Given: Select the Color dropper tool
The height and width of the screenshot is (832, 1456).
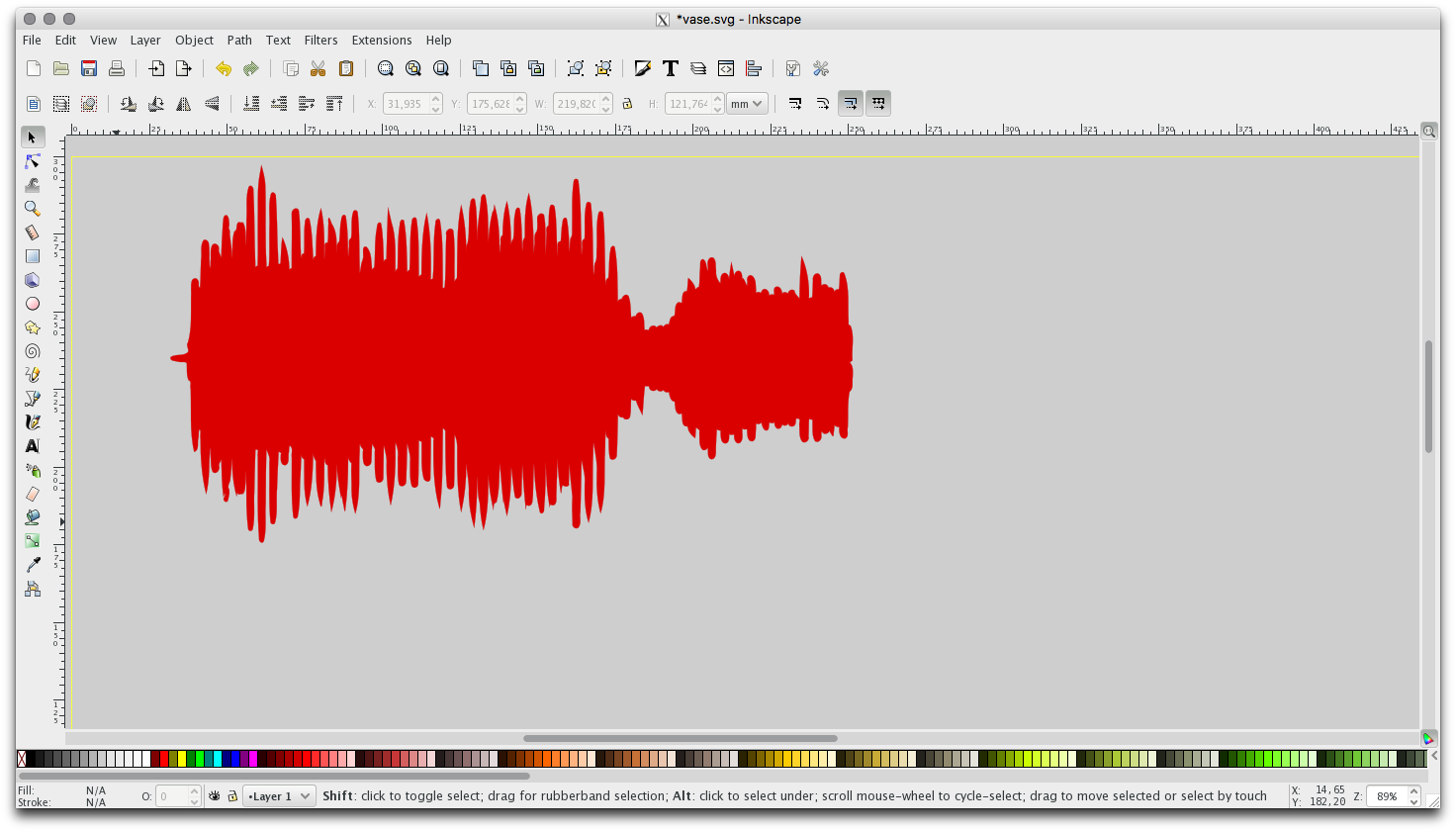Looking at the screenshot, I should point(33,565).
